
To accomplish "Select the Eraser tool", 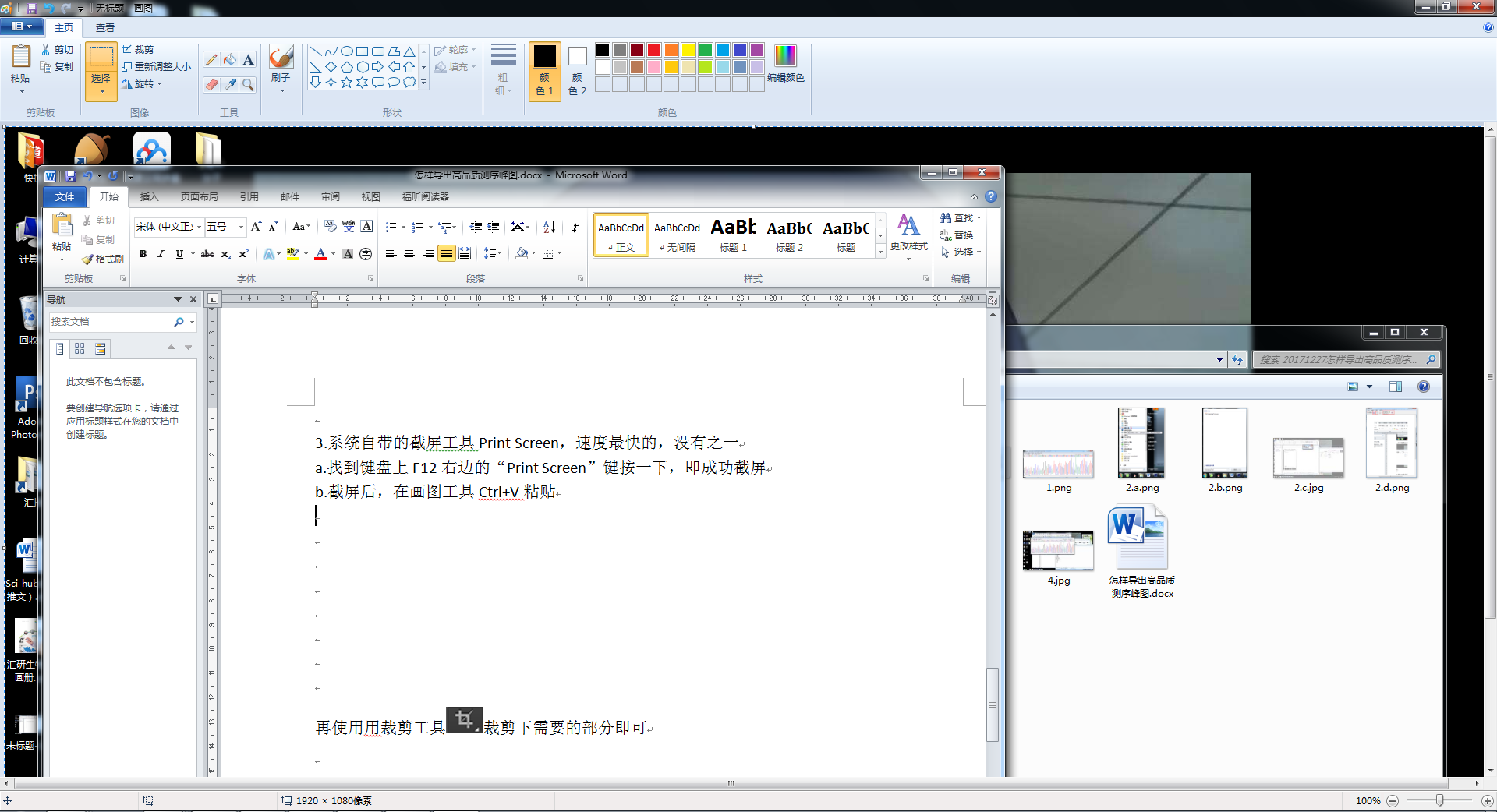I will tap(211, 84).
